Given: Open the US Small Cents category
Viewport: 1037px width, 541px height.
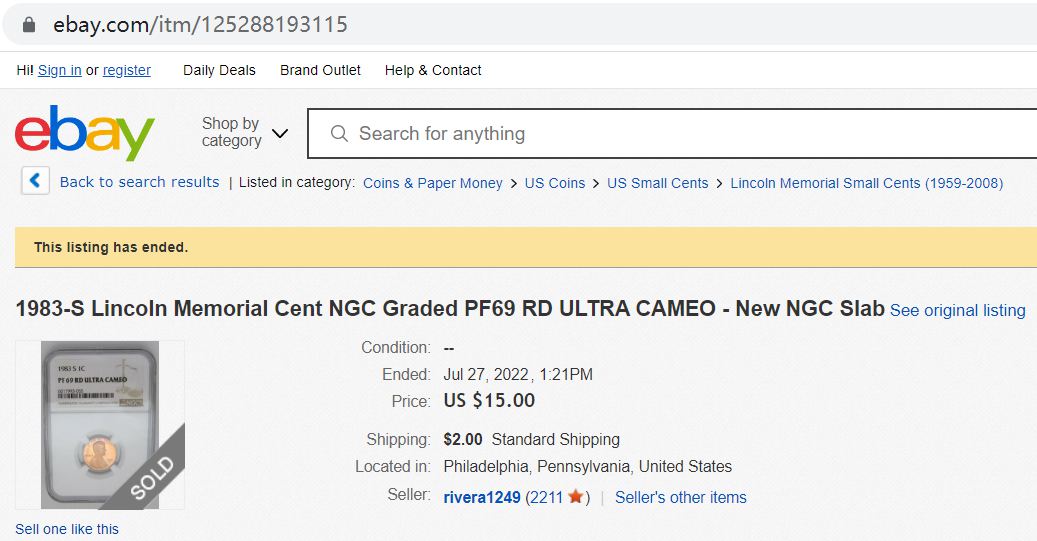Looking at the screenshot, I should click(x=657, y=183).
